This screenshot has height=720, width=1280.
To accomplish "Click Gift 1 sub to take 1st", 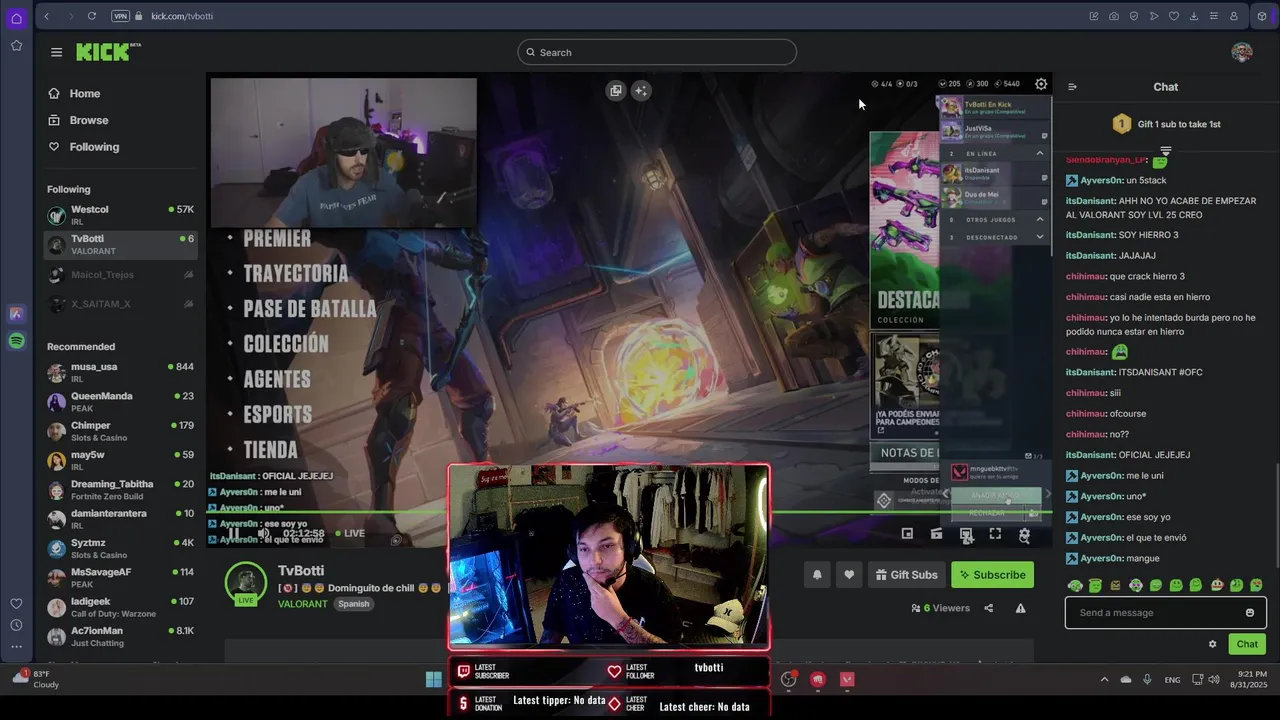I will tap(1166, 124).
